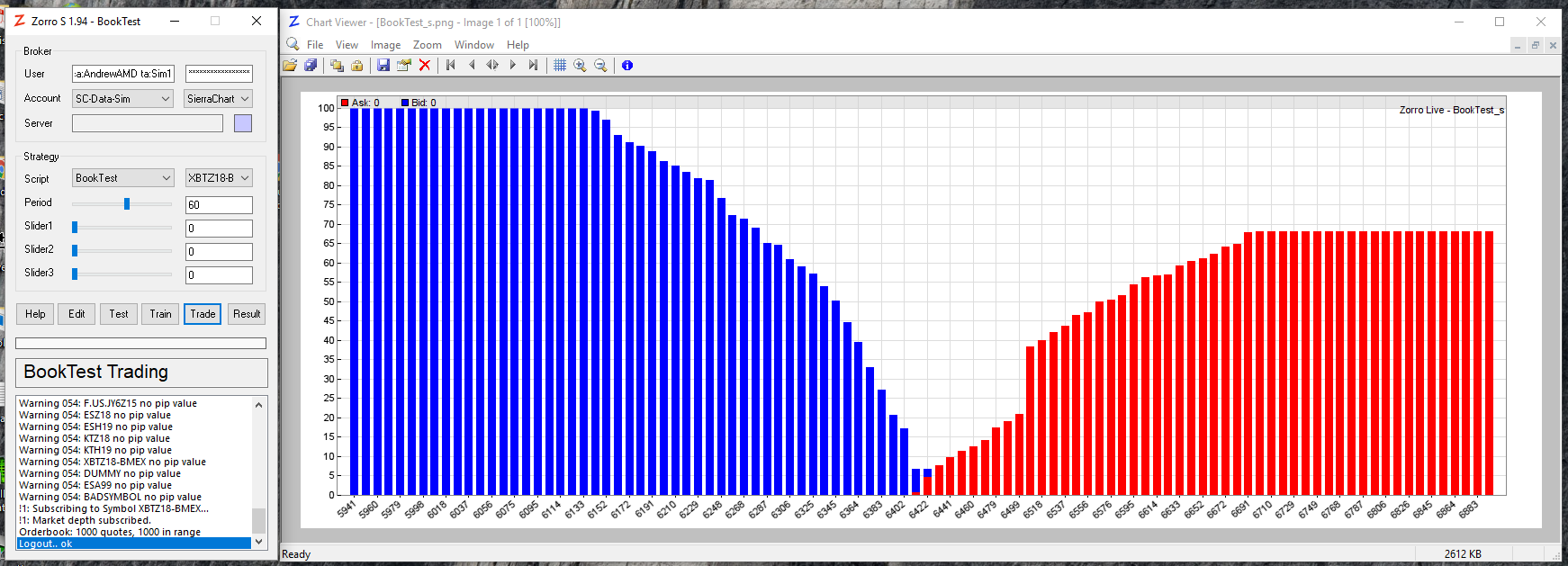This screenshot has width=1568, height=566.
Task: Jump to last image in toolbar
Action: tap(534, 66)
